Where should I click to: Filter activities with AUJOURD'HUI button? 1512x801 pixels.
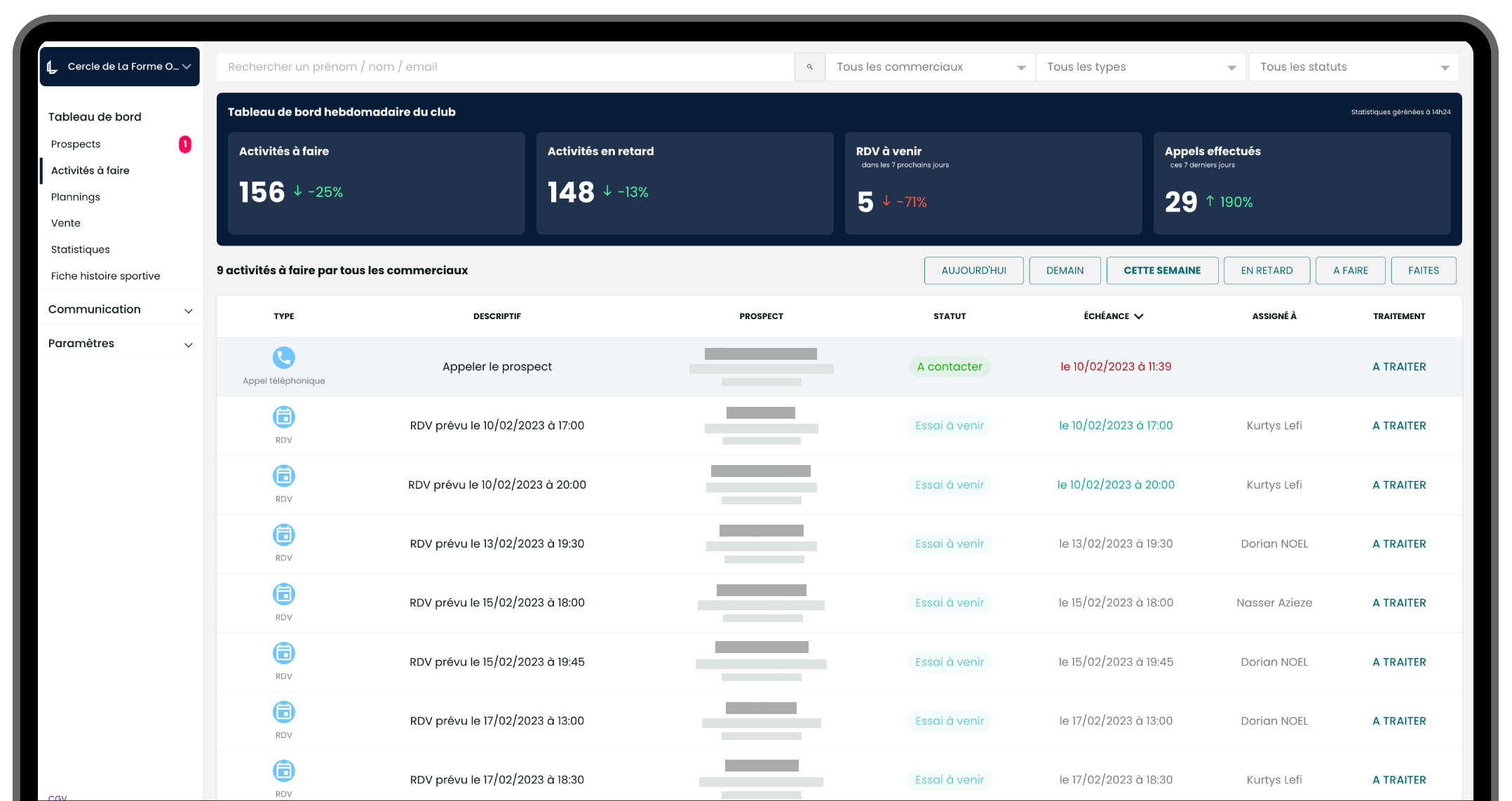click(x=973, y=271)
